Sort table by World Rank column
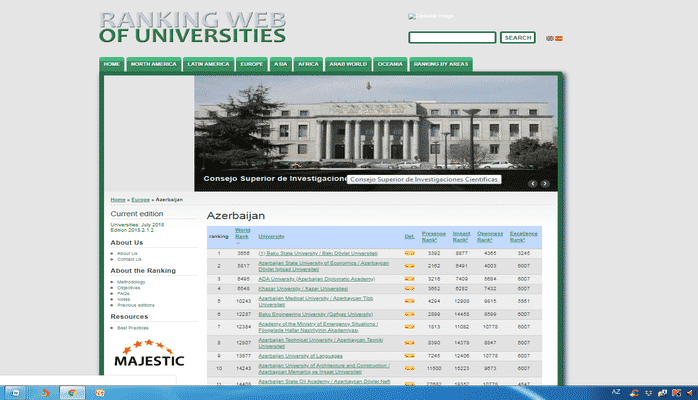The image size is (698, 400). coord(242,234)
